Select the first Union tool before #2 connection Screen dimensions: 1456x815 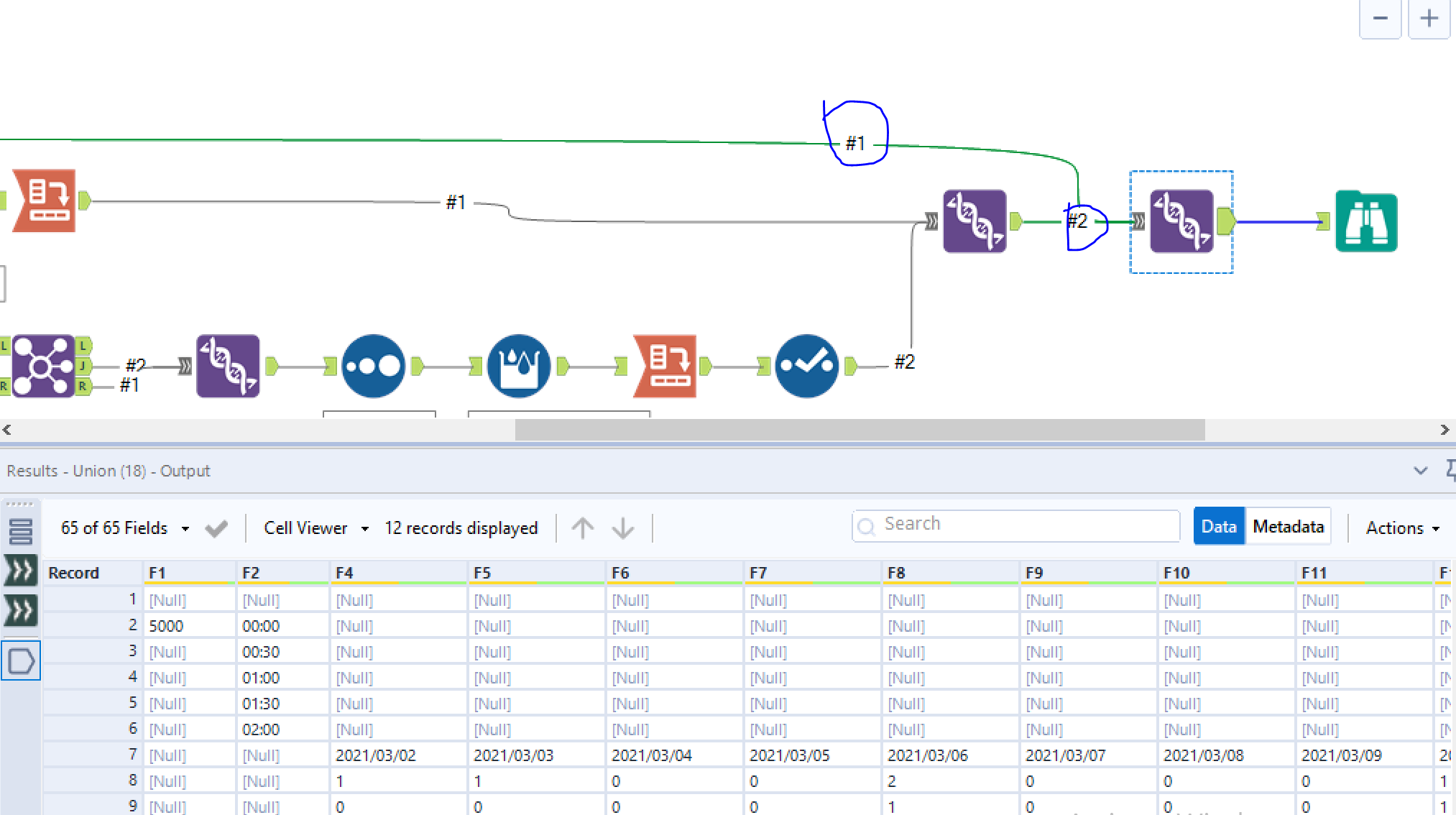coord(974,221)
